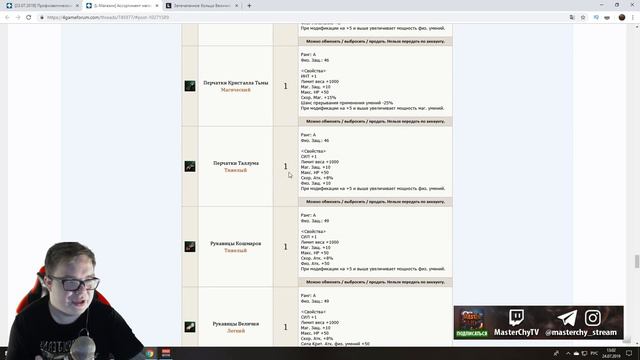Click the Магический armor type label
This screenshot has height=360, width=640.
pyautogui.click(x=236, y=90)
